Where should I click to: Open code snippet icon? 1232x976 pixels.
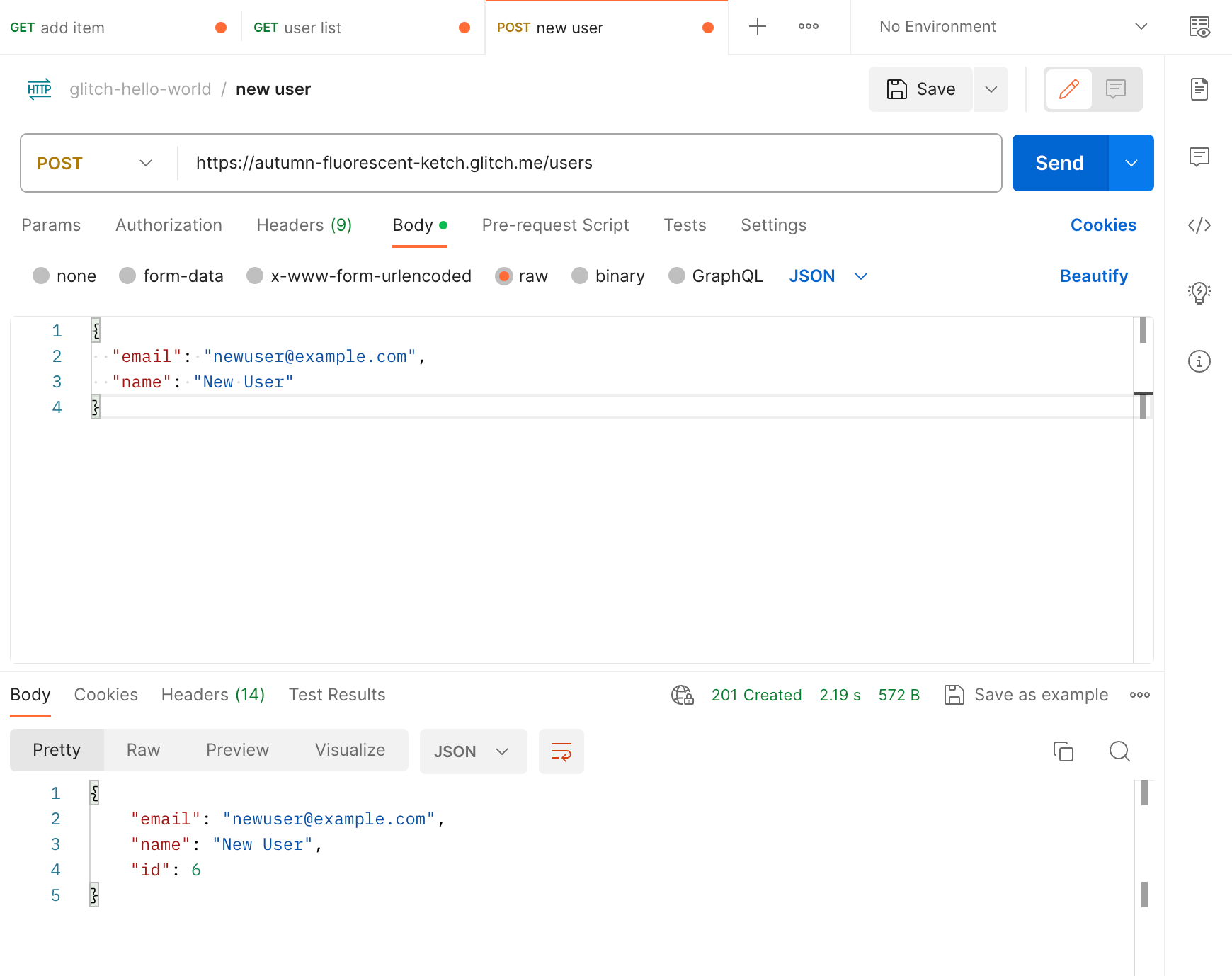(x=1199, y=225)
